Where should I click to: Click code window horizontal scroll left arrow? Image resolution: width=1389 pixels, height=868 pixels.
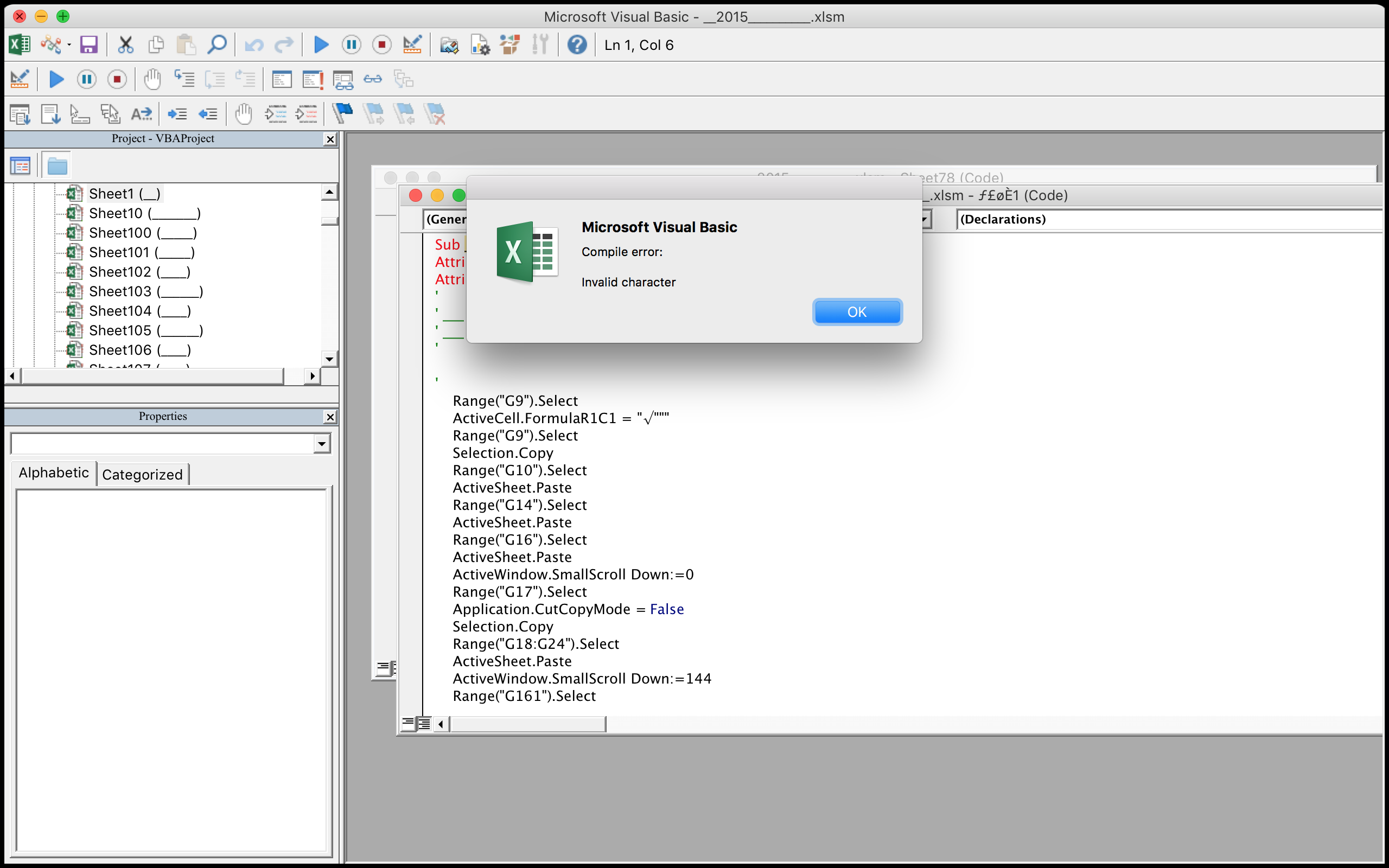[x=441, y=724]
